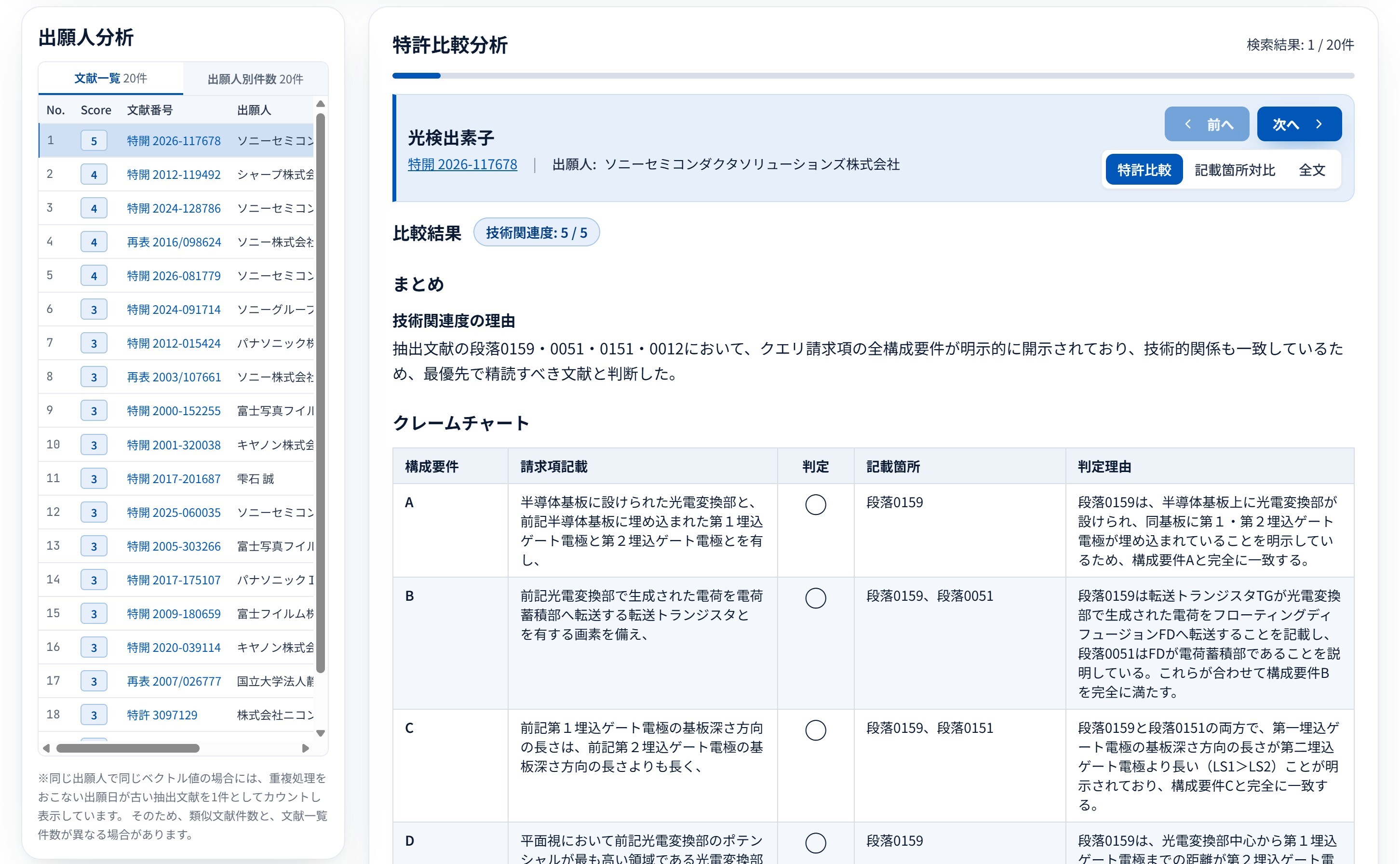Switch to 記載箇所対比 view

[x=1234, y=170]
